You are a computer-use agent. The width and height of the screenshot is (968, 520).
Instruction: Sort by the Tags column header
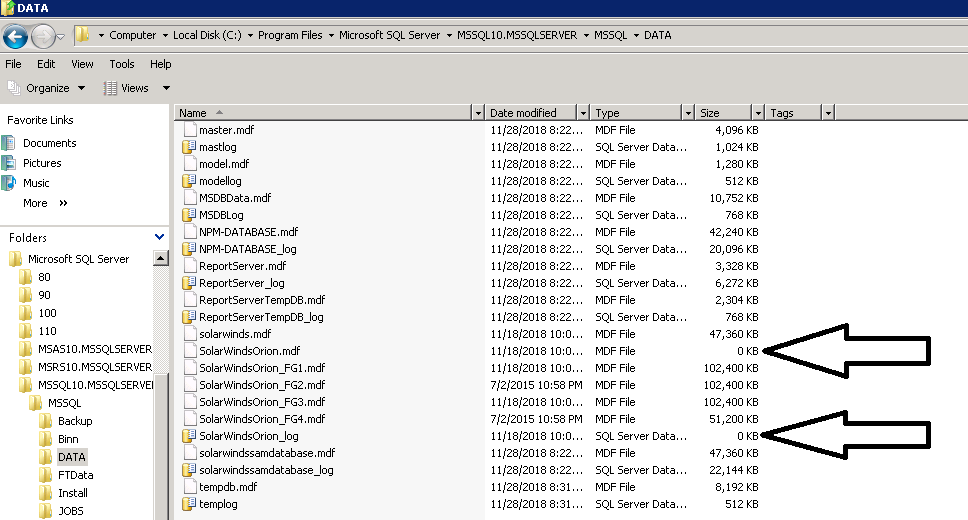[793, 113]
